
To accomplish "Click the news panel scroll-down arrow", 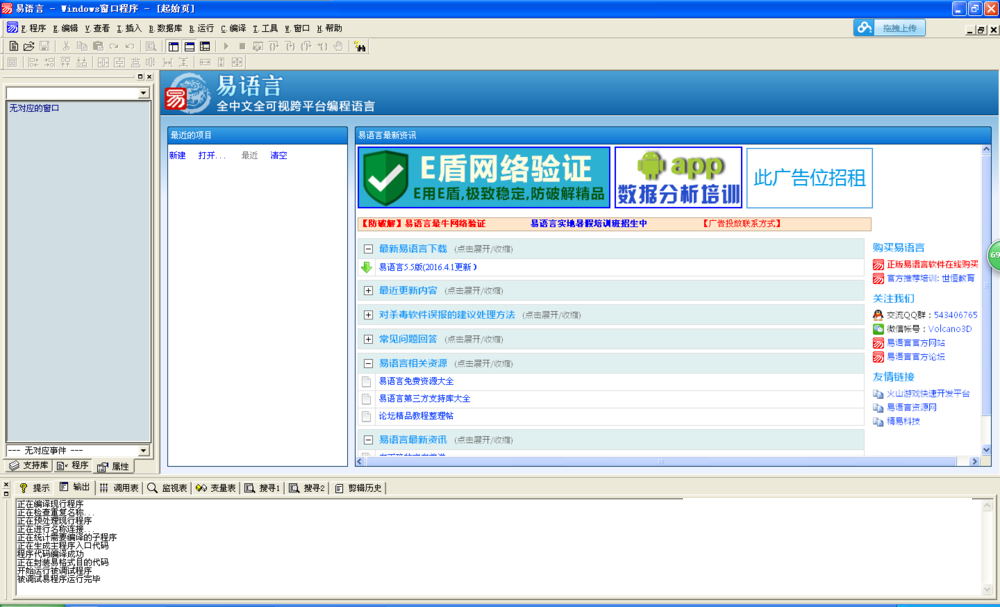I will [x=987, y=450].
